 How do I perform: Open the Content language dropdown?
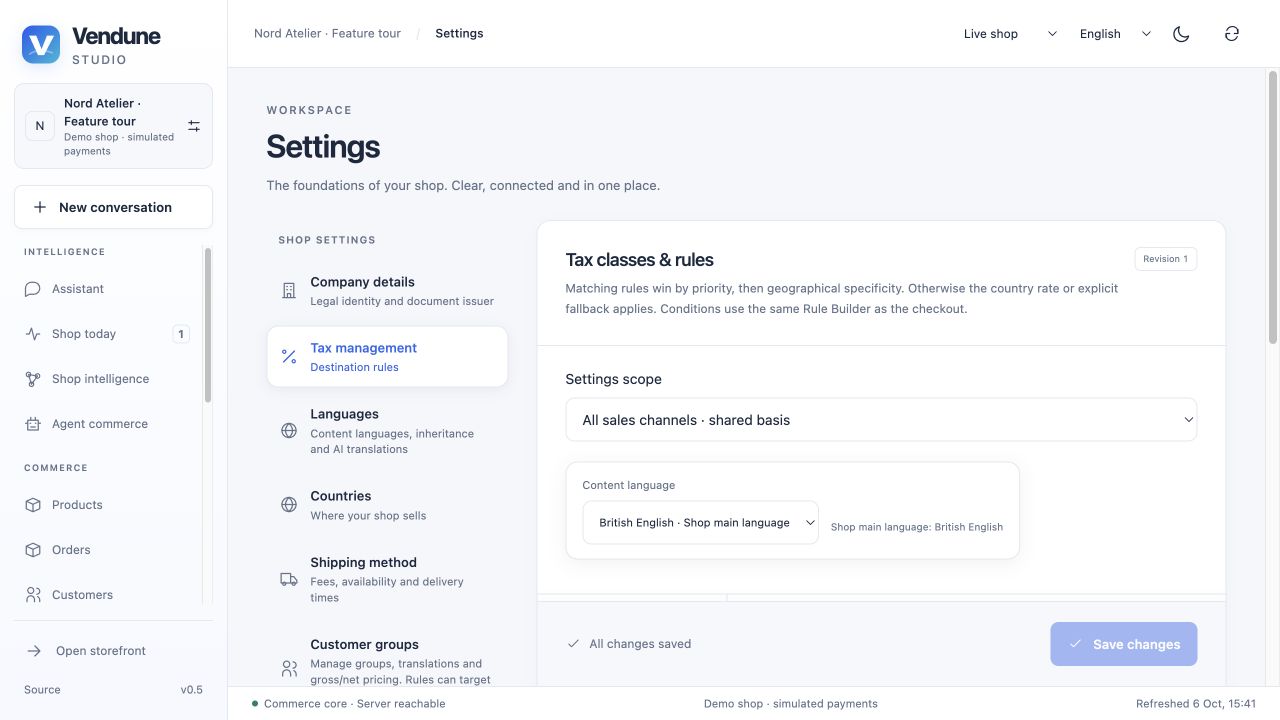pyautogui.click(x=700, y=523)
